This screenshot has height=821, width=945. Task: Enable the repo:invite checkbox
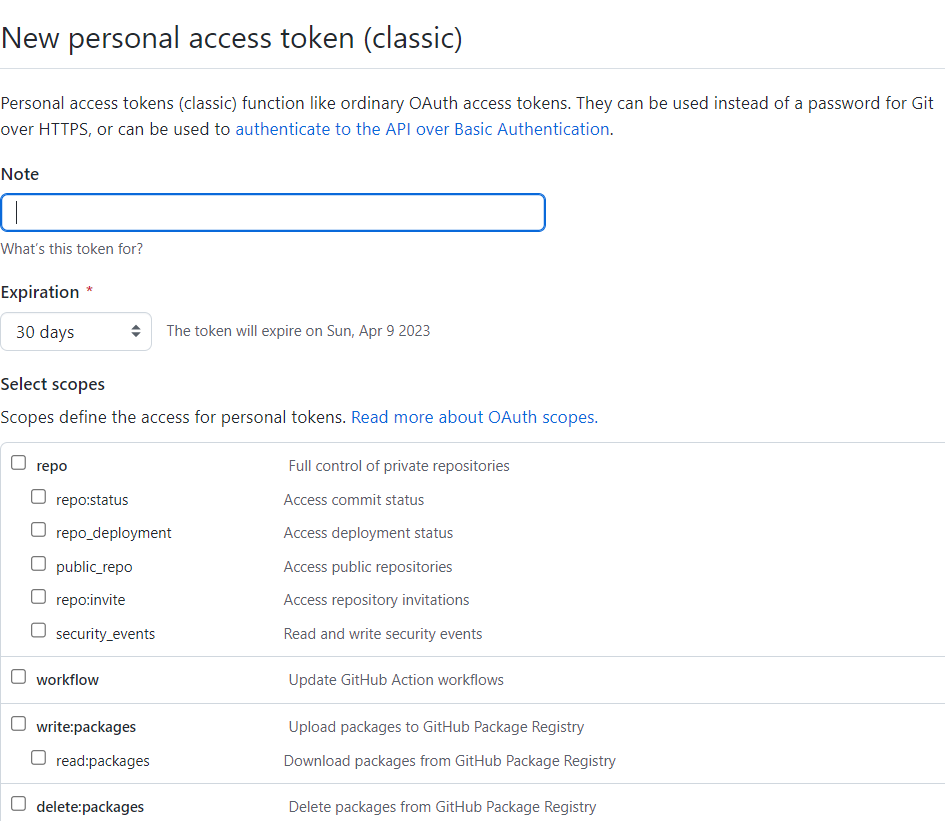39,597
